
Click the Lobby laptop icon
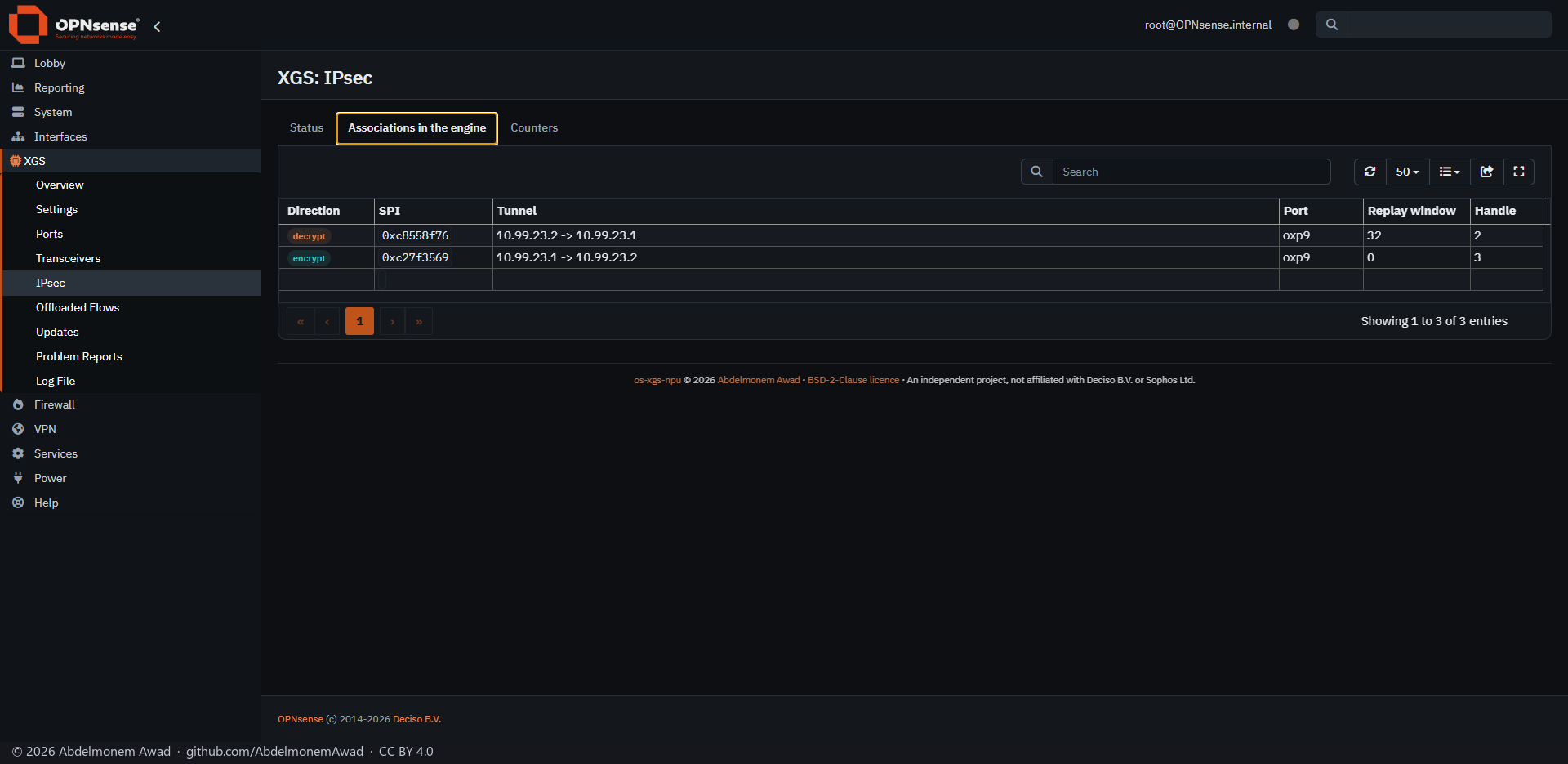(18, 63)
